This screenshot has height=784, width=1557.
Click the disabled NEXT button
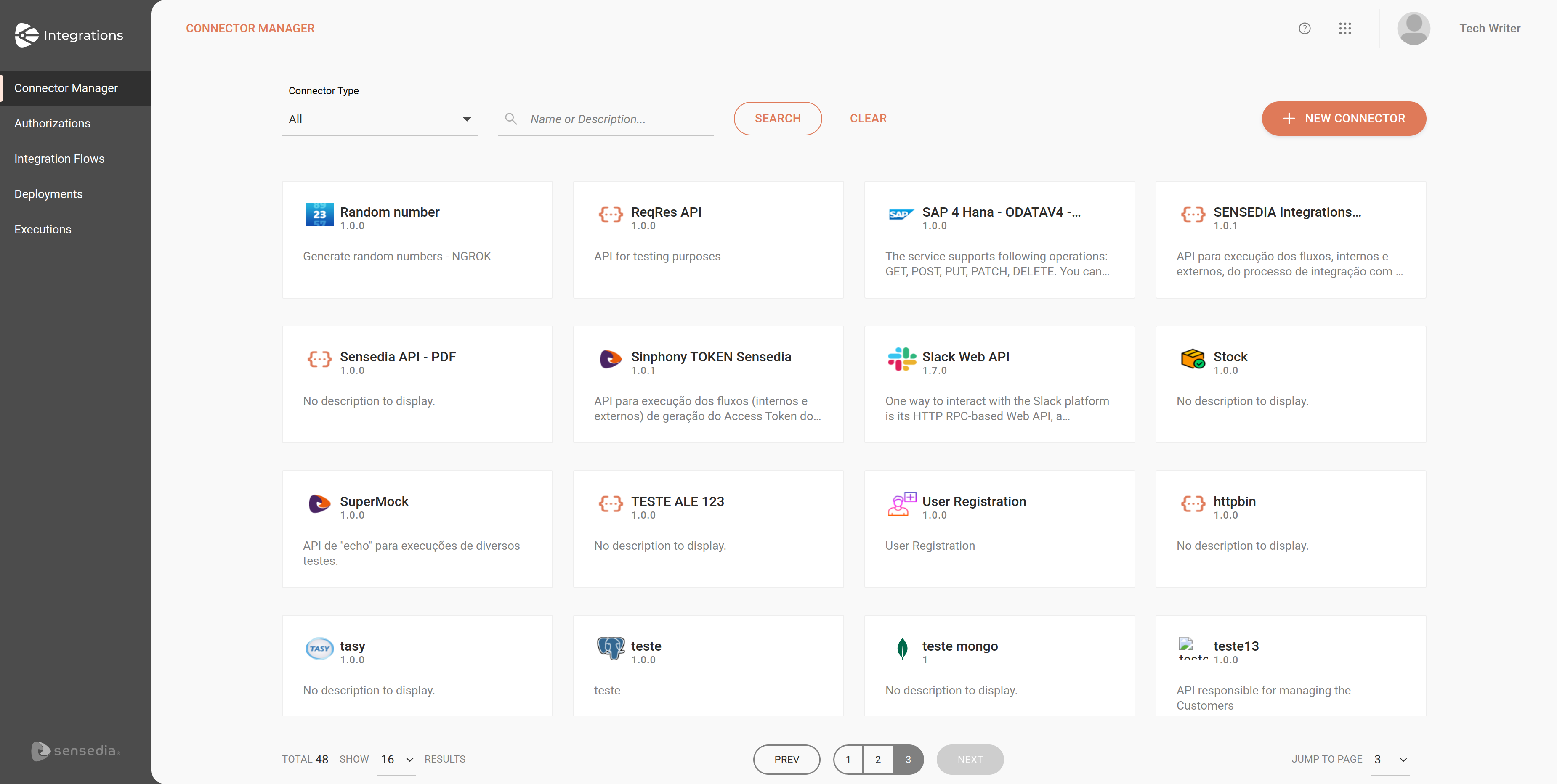970,759
